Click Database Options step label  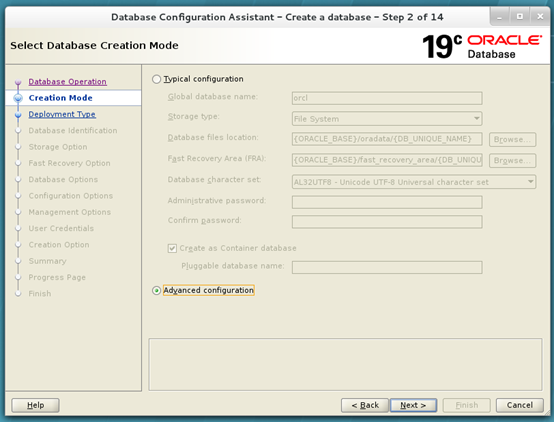(63, 179)
